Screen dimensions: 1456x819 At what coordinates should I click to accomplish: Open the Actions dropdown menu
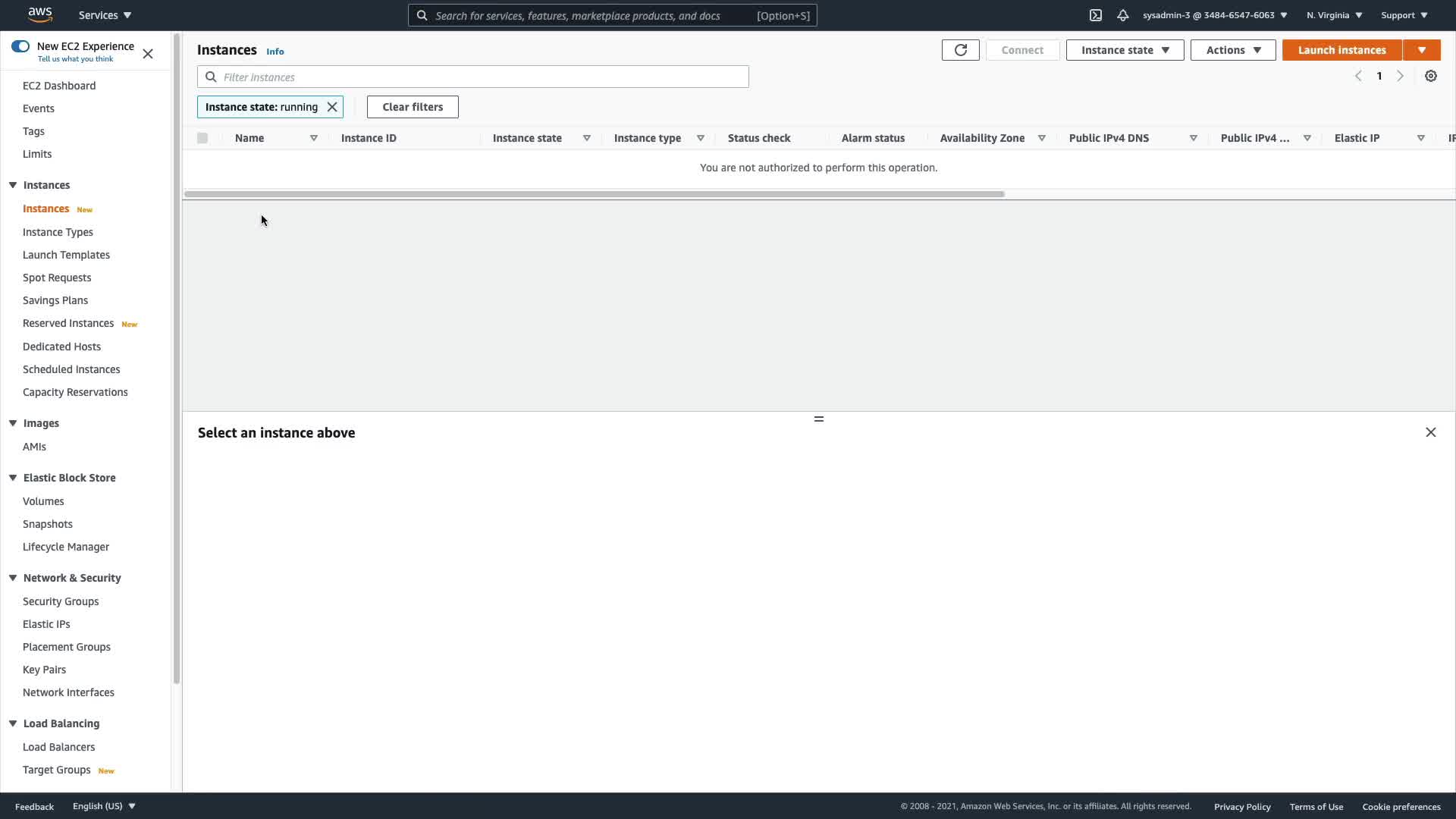point(1232,50)
